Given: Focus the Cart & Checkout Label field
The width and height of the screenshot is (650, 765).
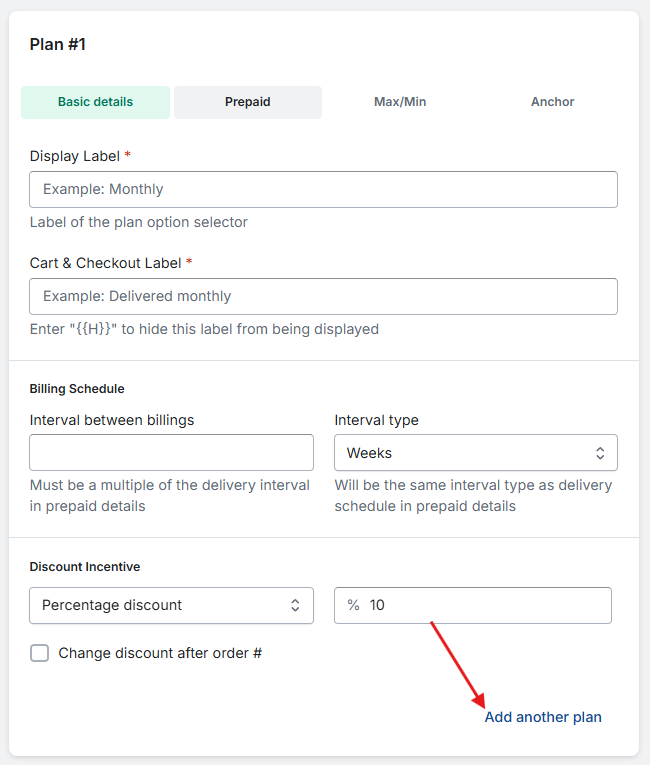Looking at the screenshot, I should tap(323, 296).
